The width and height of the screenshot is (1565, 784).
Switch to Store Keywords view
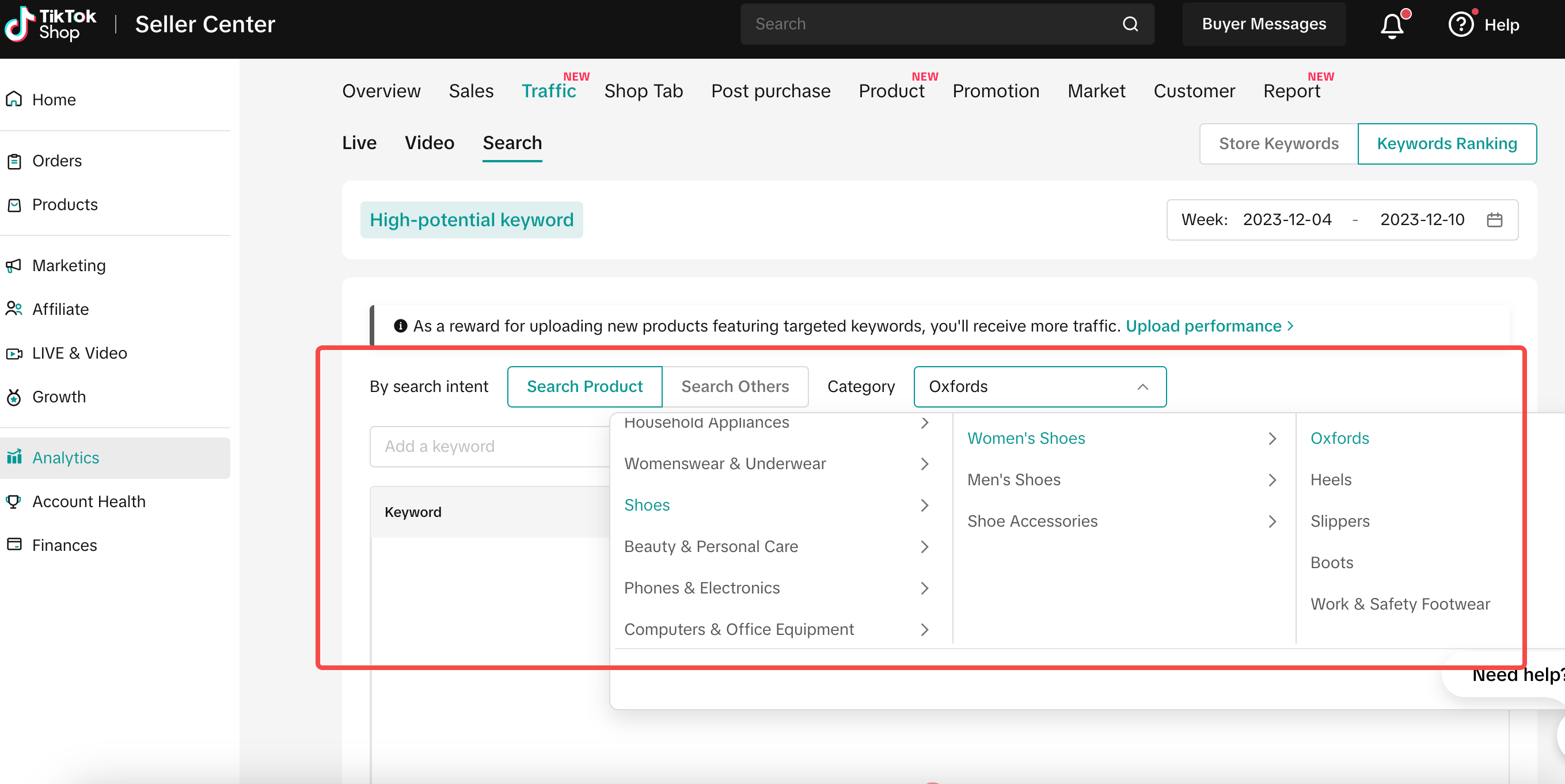[x=1278, y=143]
